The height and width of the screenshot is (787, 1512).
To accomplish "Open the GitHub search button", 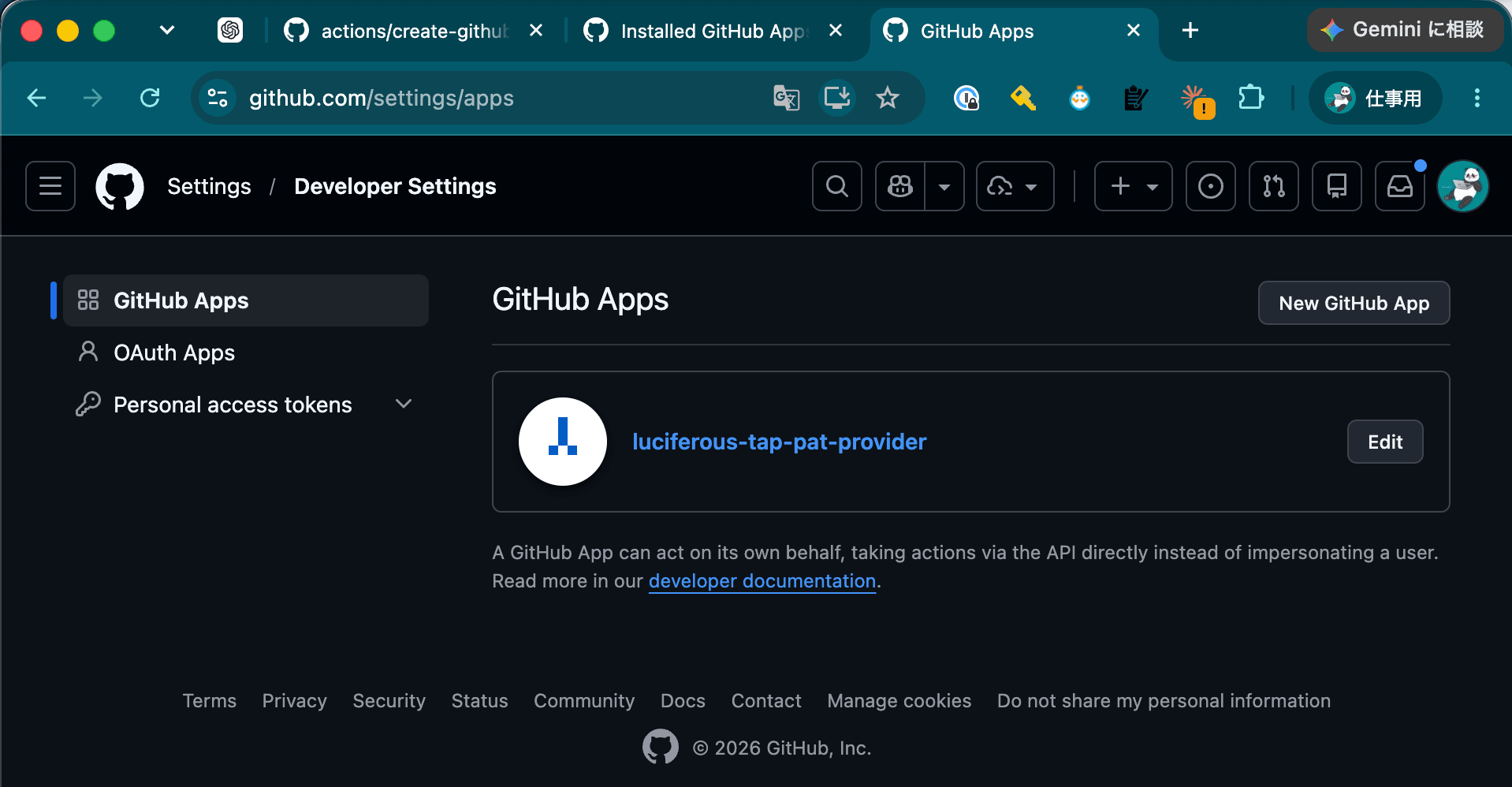I will coord(837,186).
